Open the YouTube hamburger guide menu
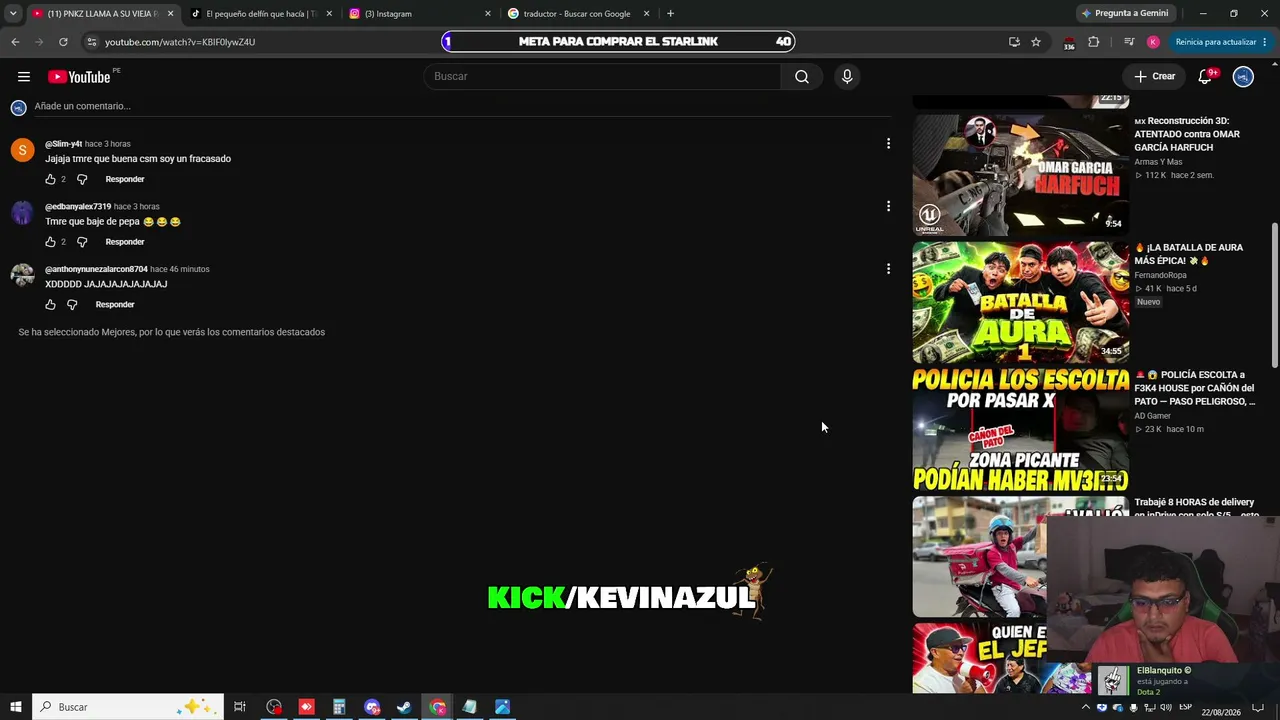This screenshot has height=720, width=1280. (24, 77)
